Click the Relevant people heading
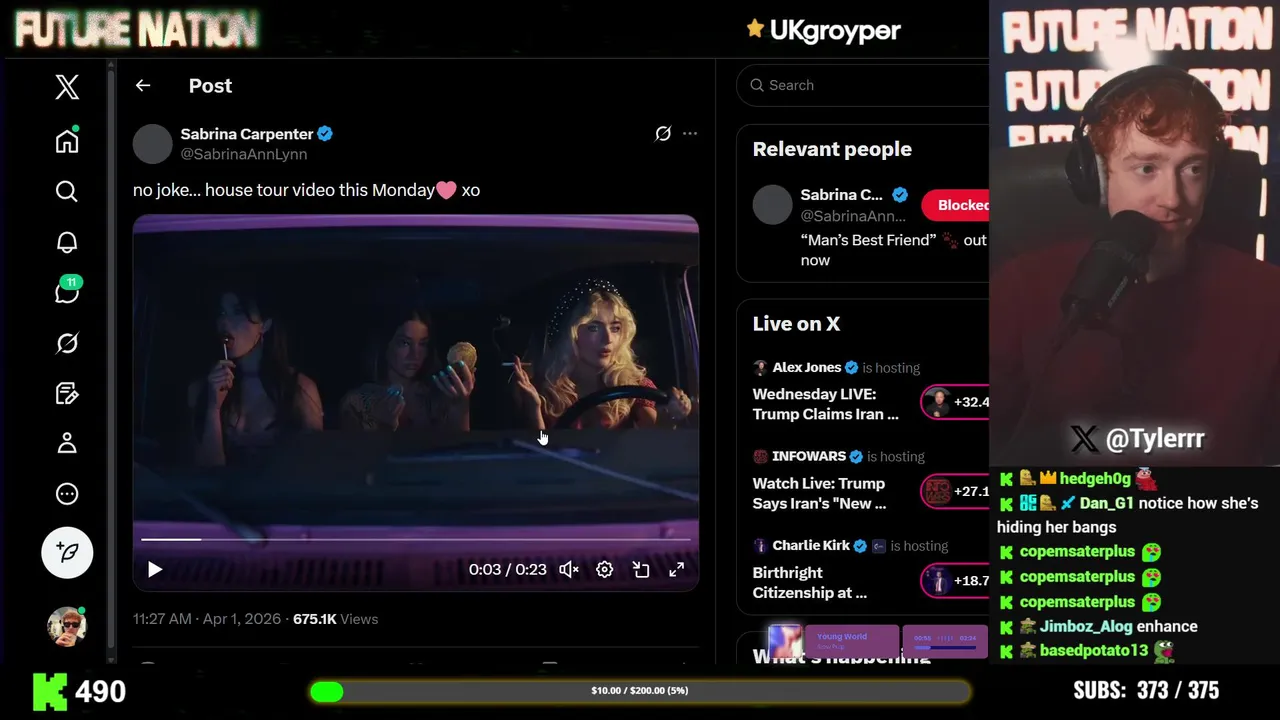Screen dimensions: 1280x720 (x=832, y=149)
